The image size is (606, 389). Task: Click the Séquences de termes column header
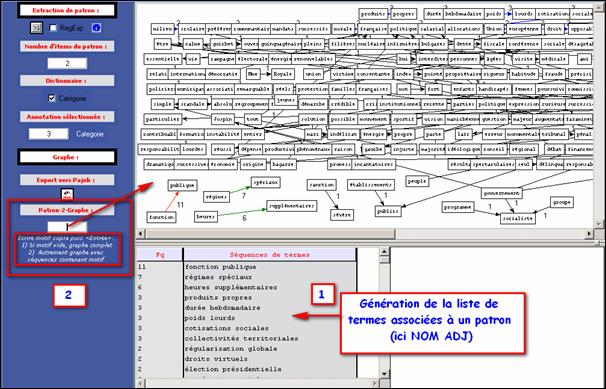[x=269, y=255]
